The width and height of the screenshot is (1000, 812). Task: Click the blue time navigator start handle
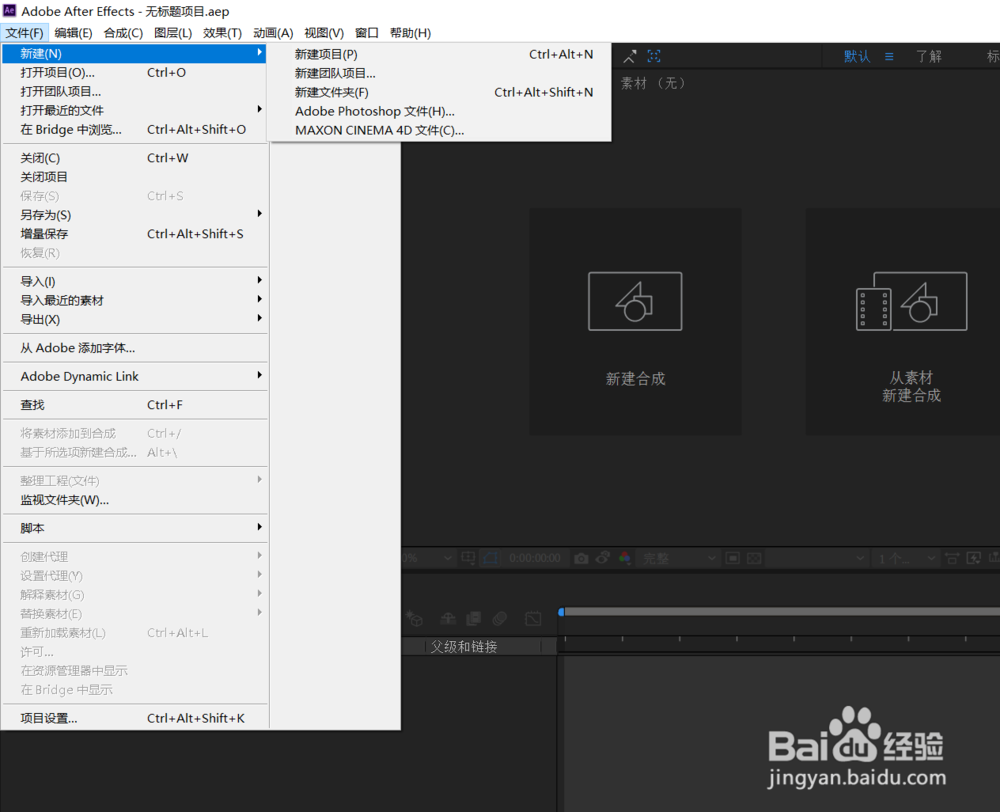tap(561, 612)
